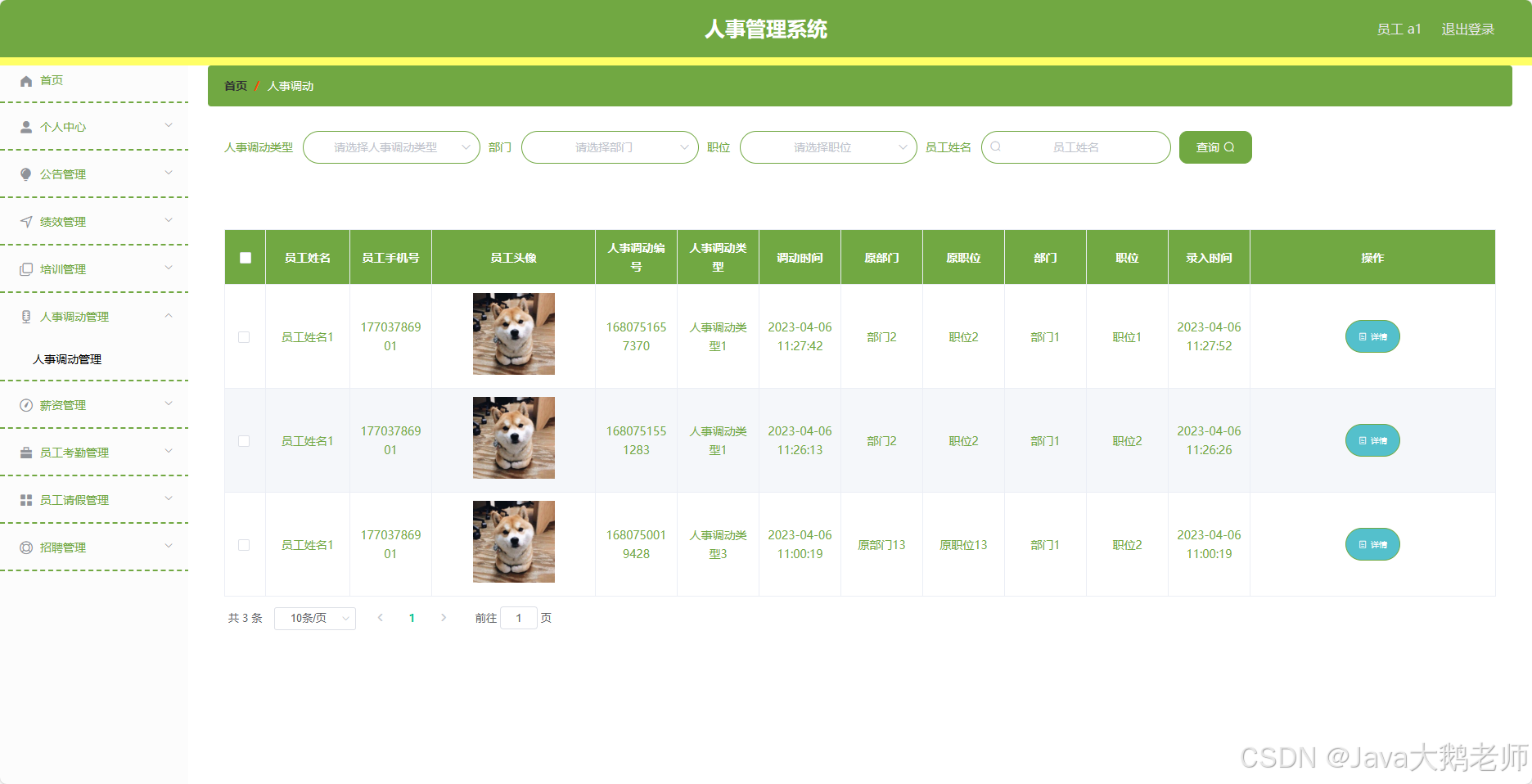Image resolution: width=1532 pixels, height=784 pixels.
Task: Open the 10条/页 page size selector
Action: pos(315,618)
